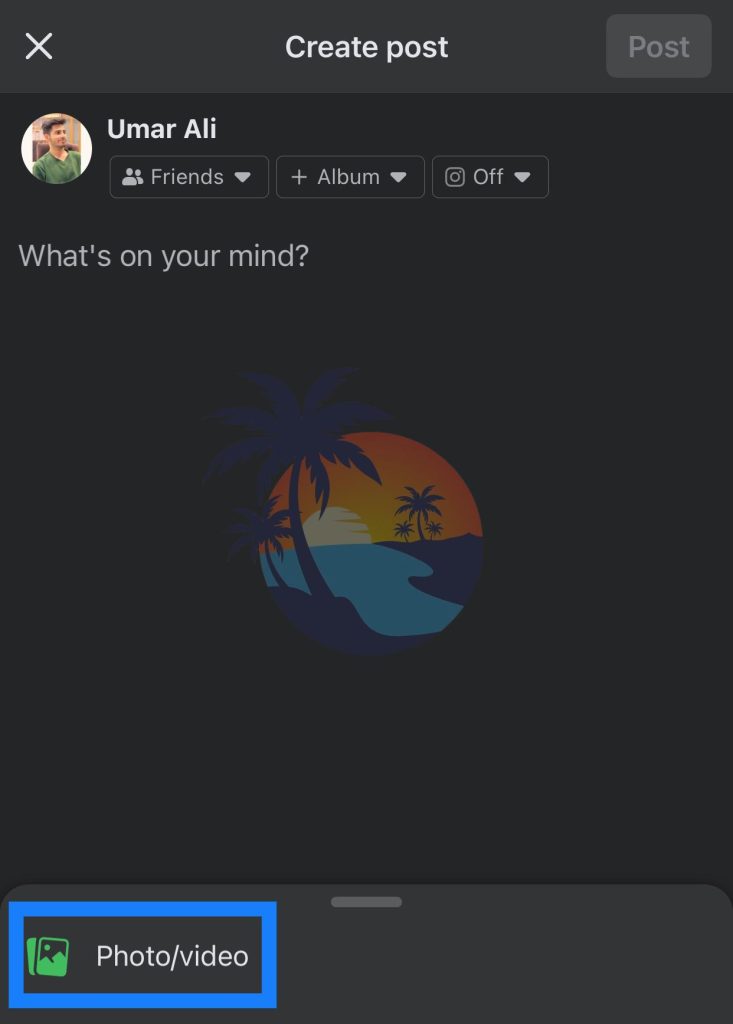The width and height of the screenshot is (733, 1024).
Task: Open Umar Ali's profile picture
Action: click(x=57, y=149)
